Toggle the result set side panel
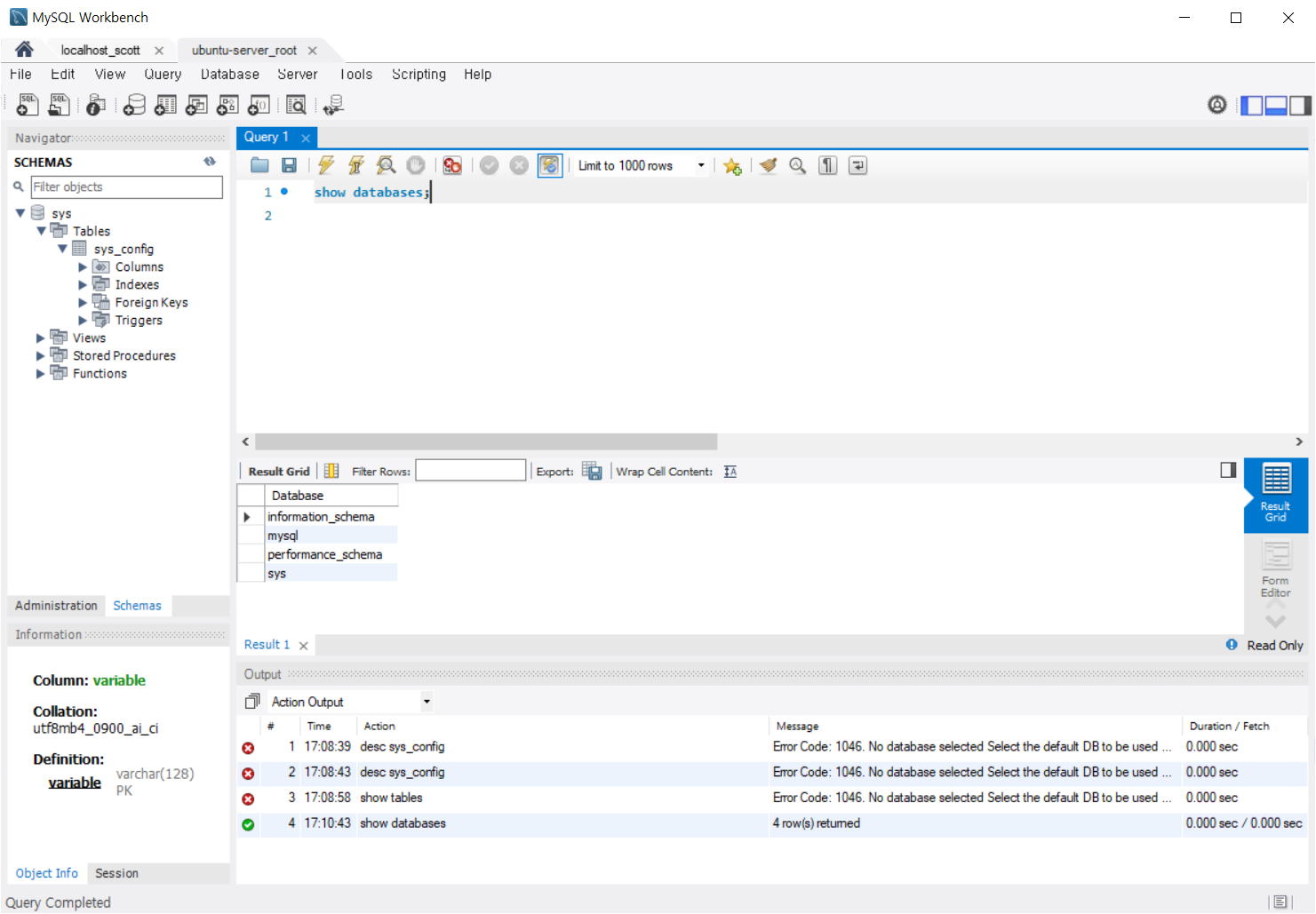This screenshot has height=914, width=1316. [1228, 470]
